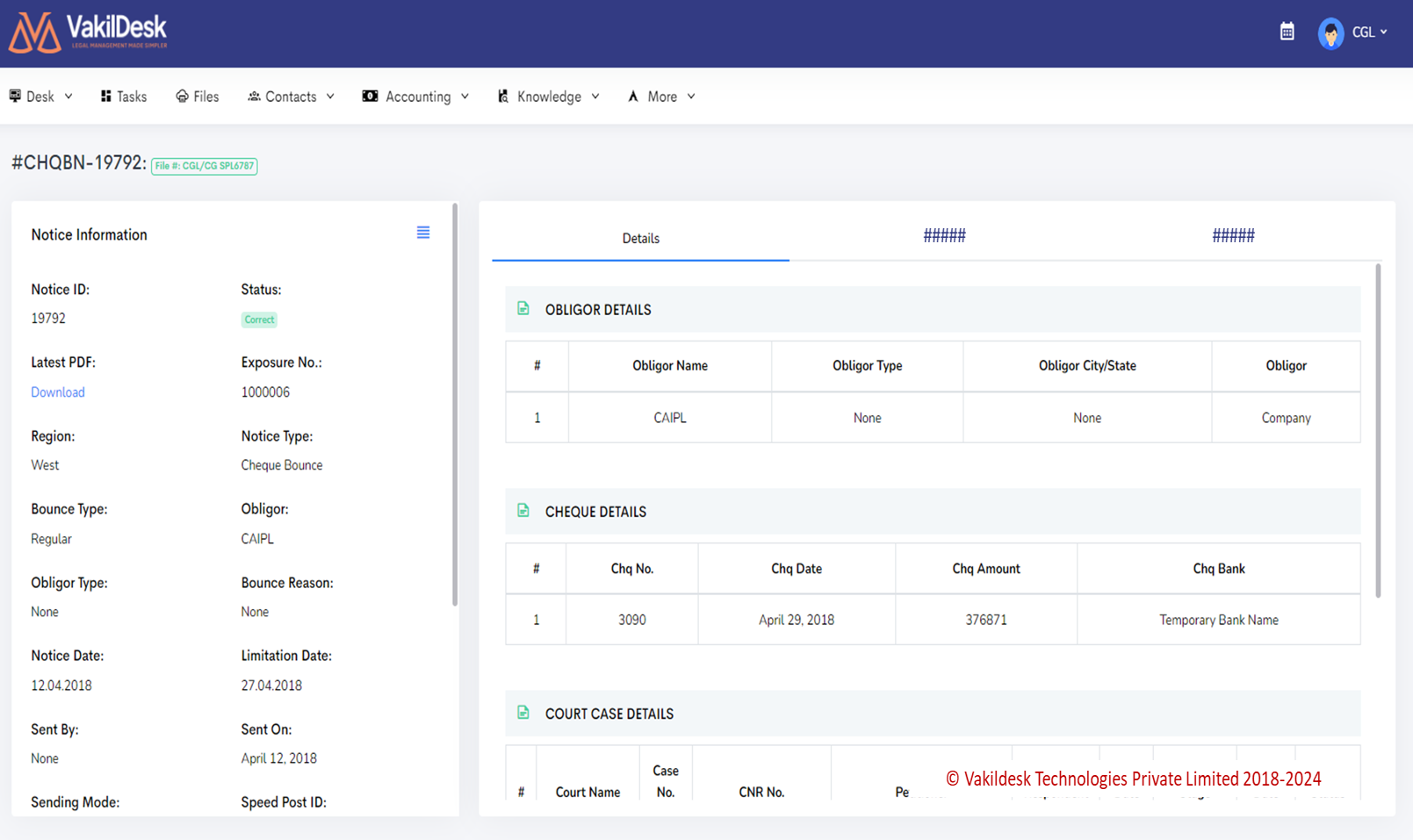Click the Obligor Name column header
The width and height of the screenshot is (1413, 840).
tap(670, 366)
